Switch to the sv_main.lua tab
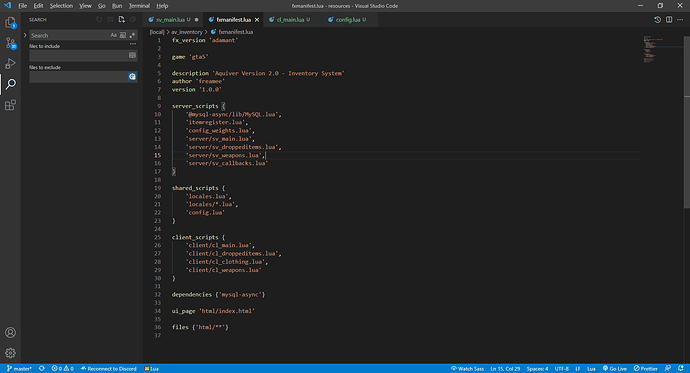The width and height of the screenshot is (690, 373). 173,20
